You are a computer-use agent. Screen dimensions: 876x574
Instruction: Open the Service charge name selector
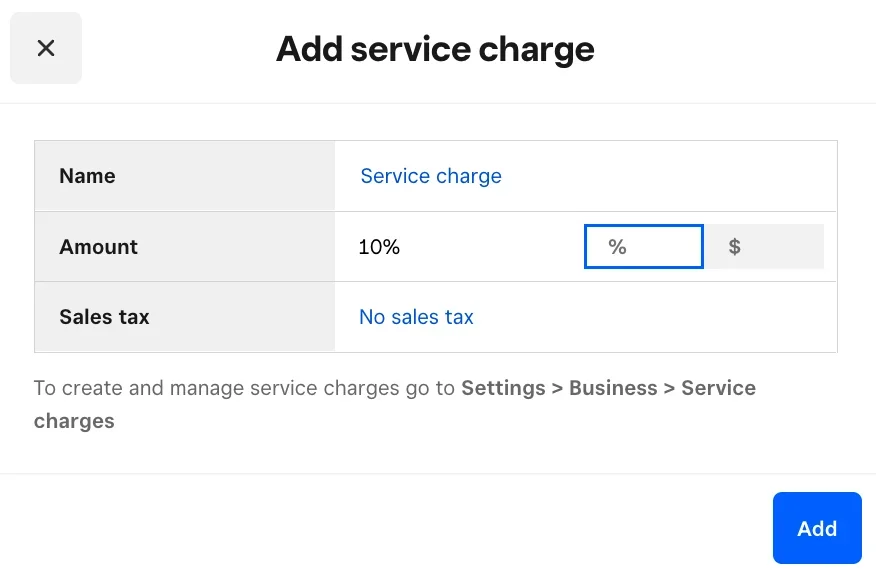point(431,176)
